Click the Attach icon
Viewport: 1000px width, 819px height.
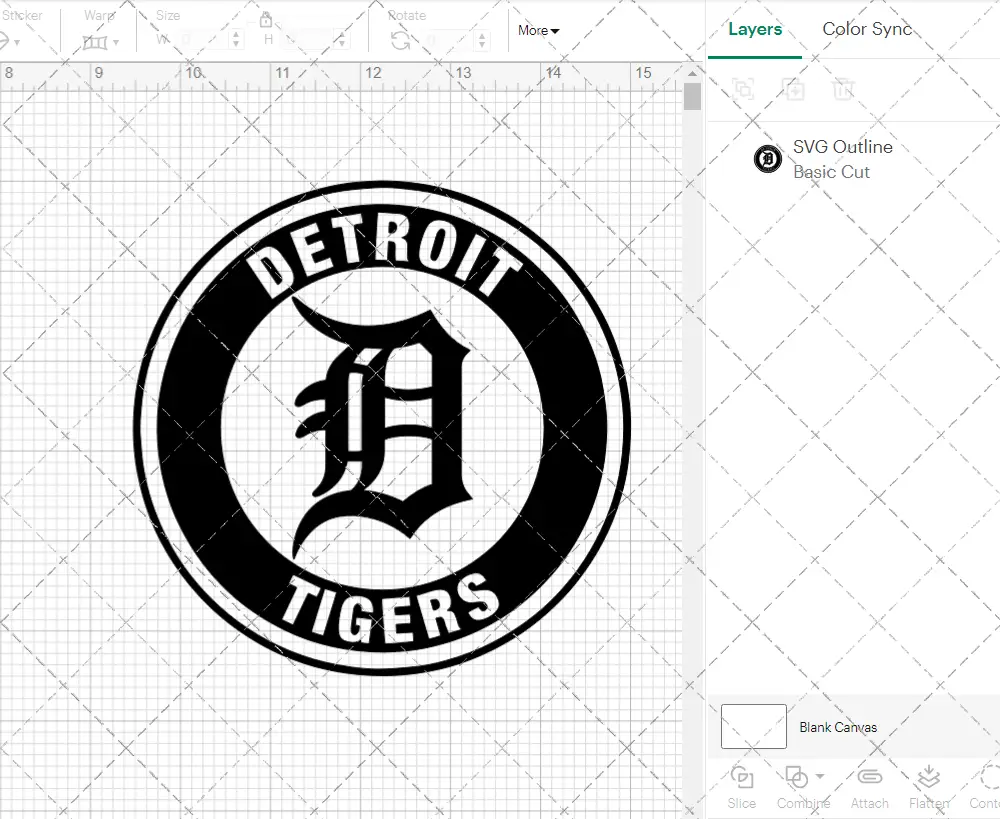pyautogui.click(x=869, y=789)
